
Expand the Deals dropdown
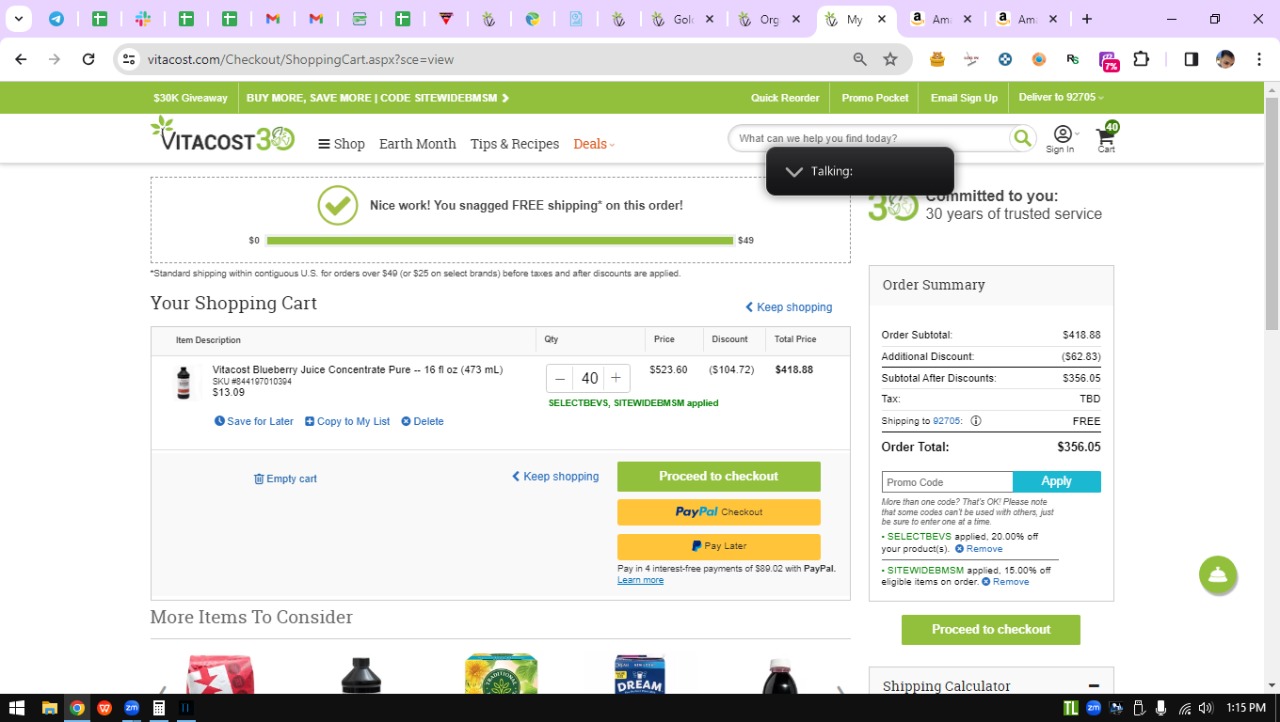[x=594, y=144]
